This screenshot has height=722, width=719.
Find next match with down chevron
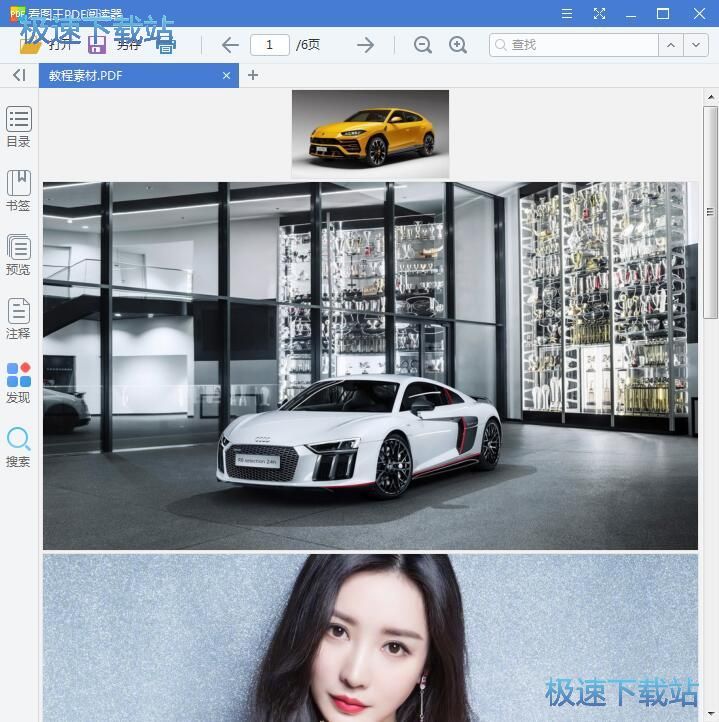click(696, 45)
